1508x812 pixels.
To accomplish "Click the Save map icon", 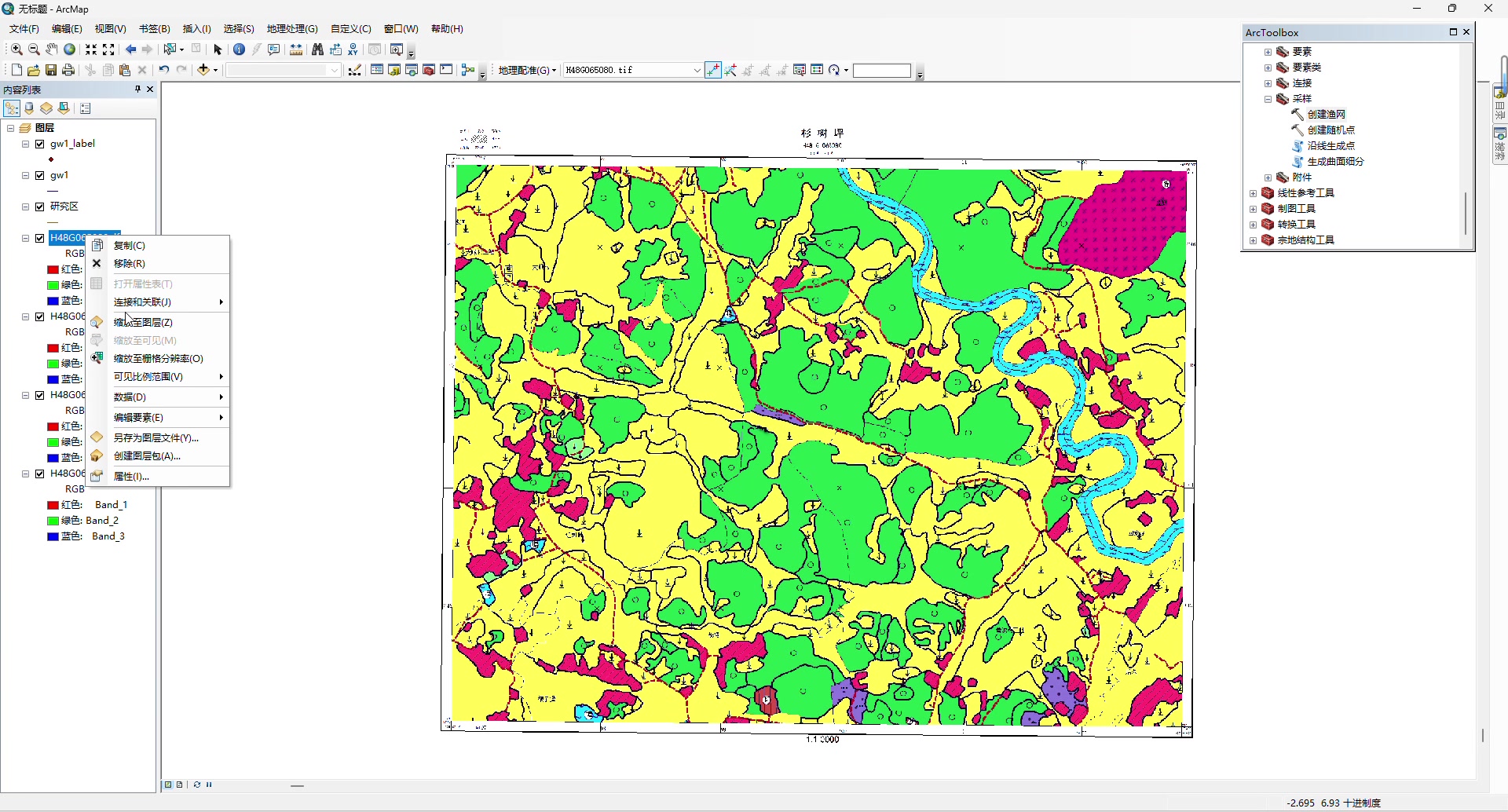I will [x=51, y=70].
